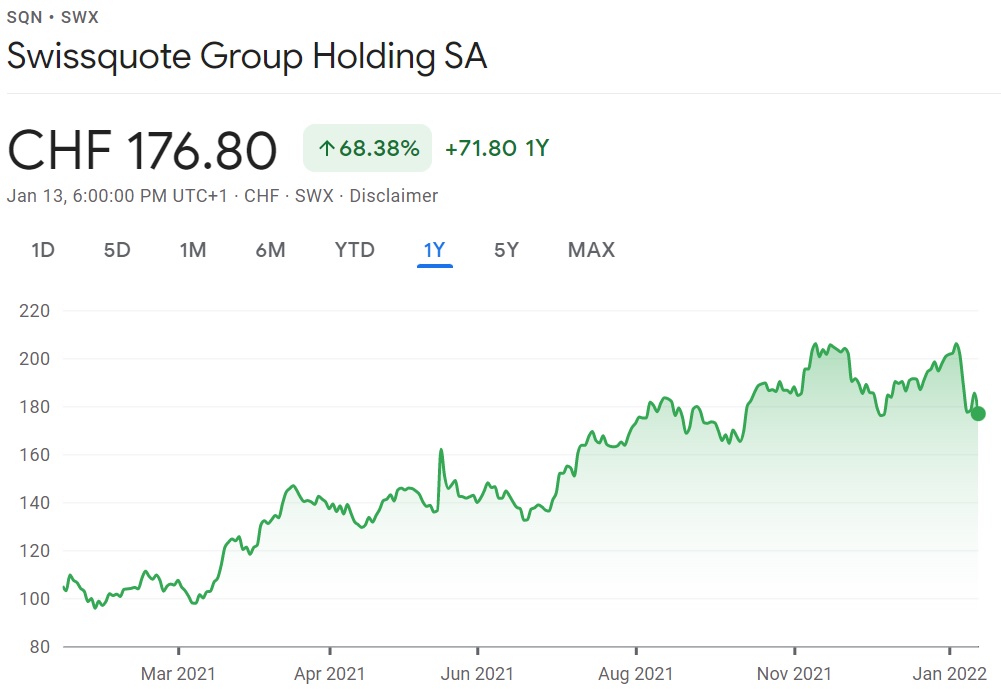Click the Nov 2021 axis label

point(793,674)
